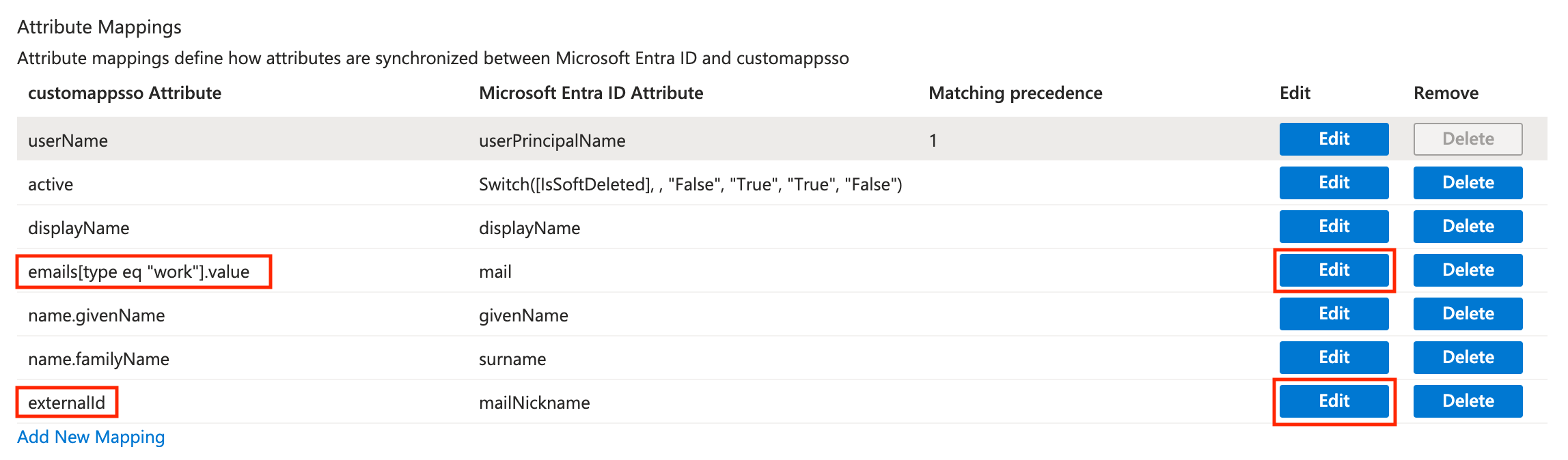Click the Microsoft Entra ID Attribute header

(591, 93)
